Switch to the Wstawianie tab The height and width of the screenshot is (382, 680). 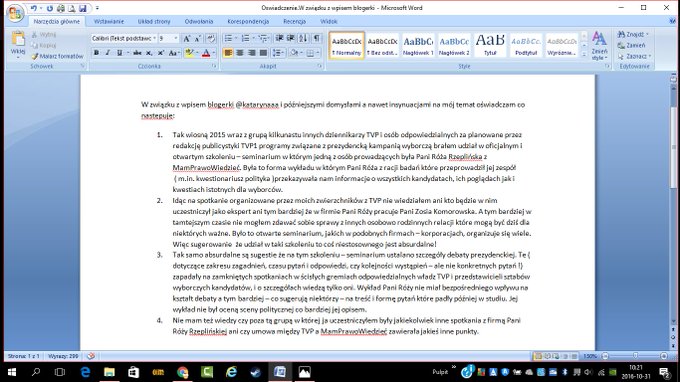(x=109, y=21)
